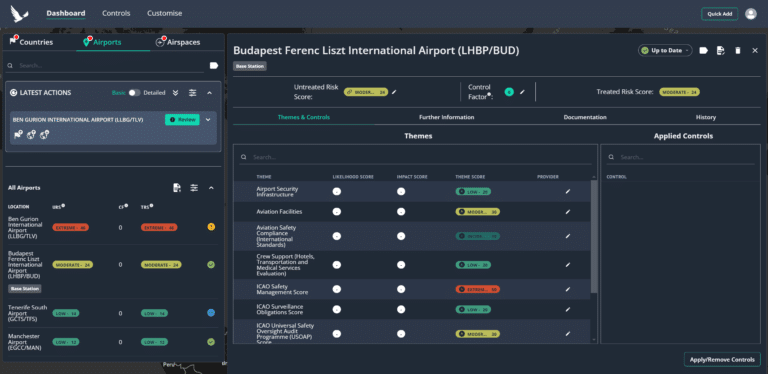Click Treated Risk Score Moderate badge
768x374 pixels.
point(679,92)
